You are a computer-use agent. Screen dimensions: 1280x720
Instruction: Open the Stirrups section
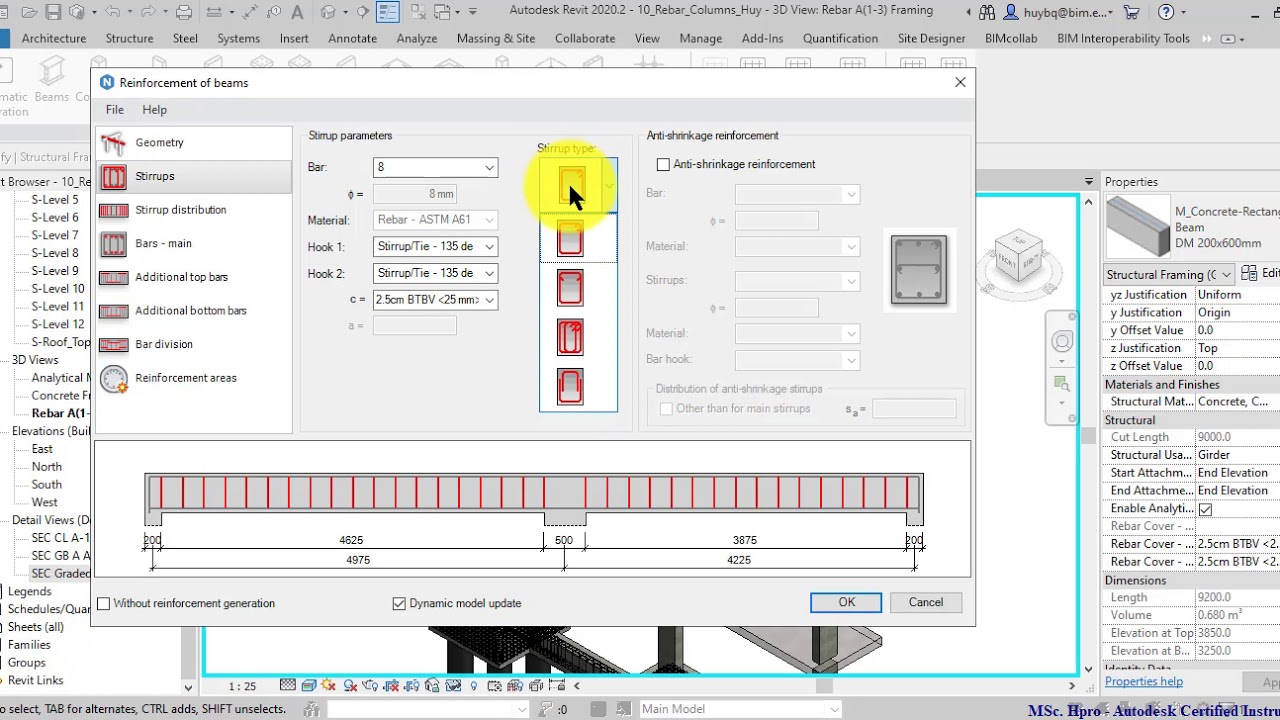click(x=195, y=176)
